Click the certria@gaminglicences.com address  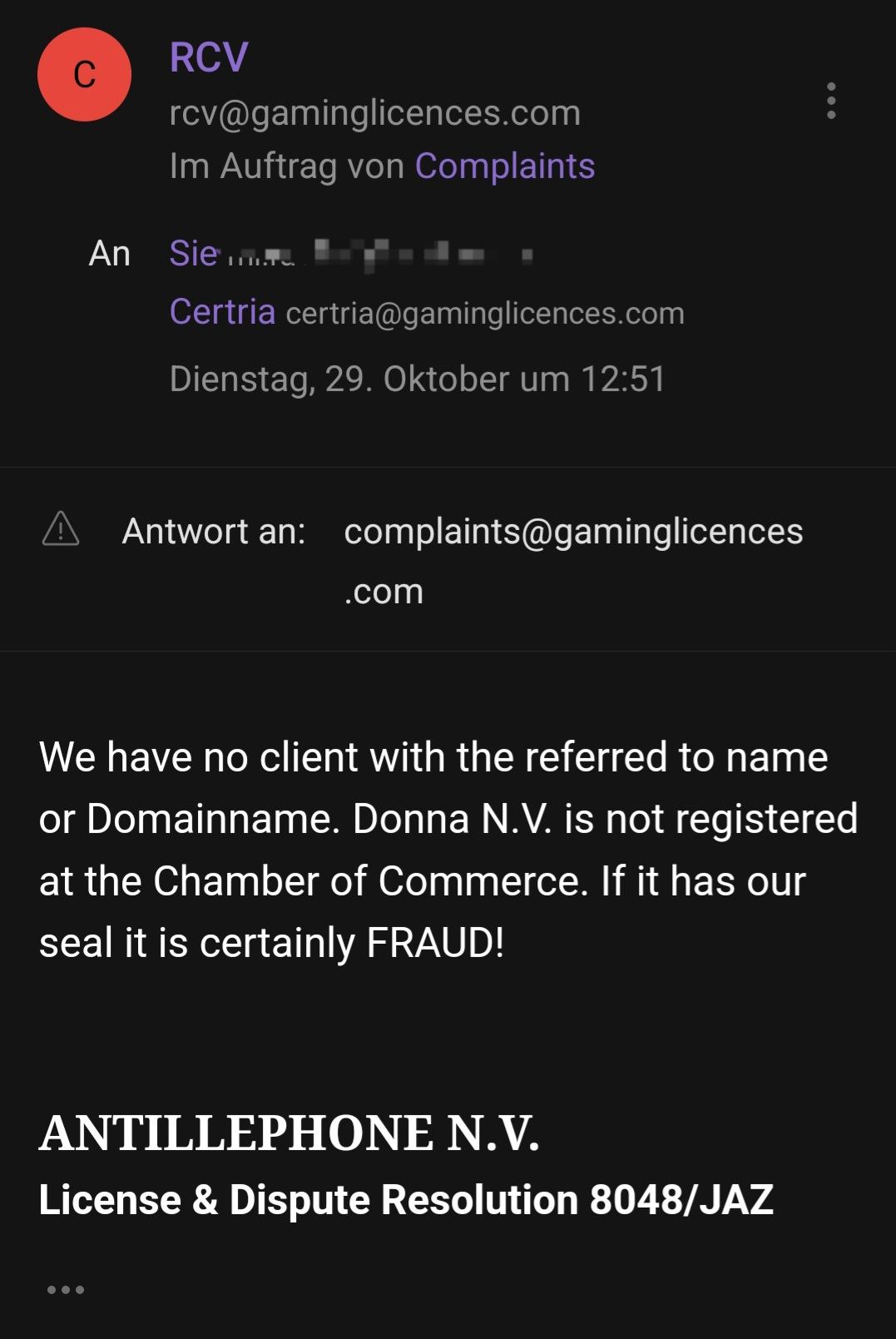click(x=485, y=314)
